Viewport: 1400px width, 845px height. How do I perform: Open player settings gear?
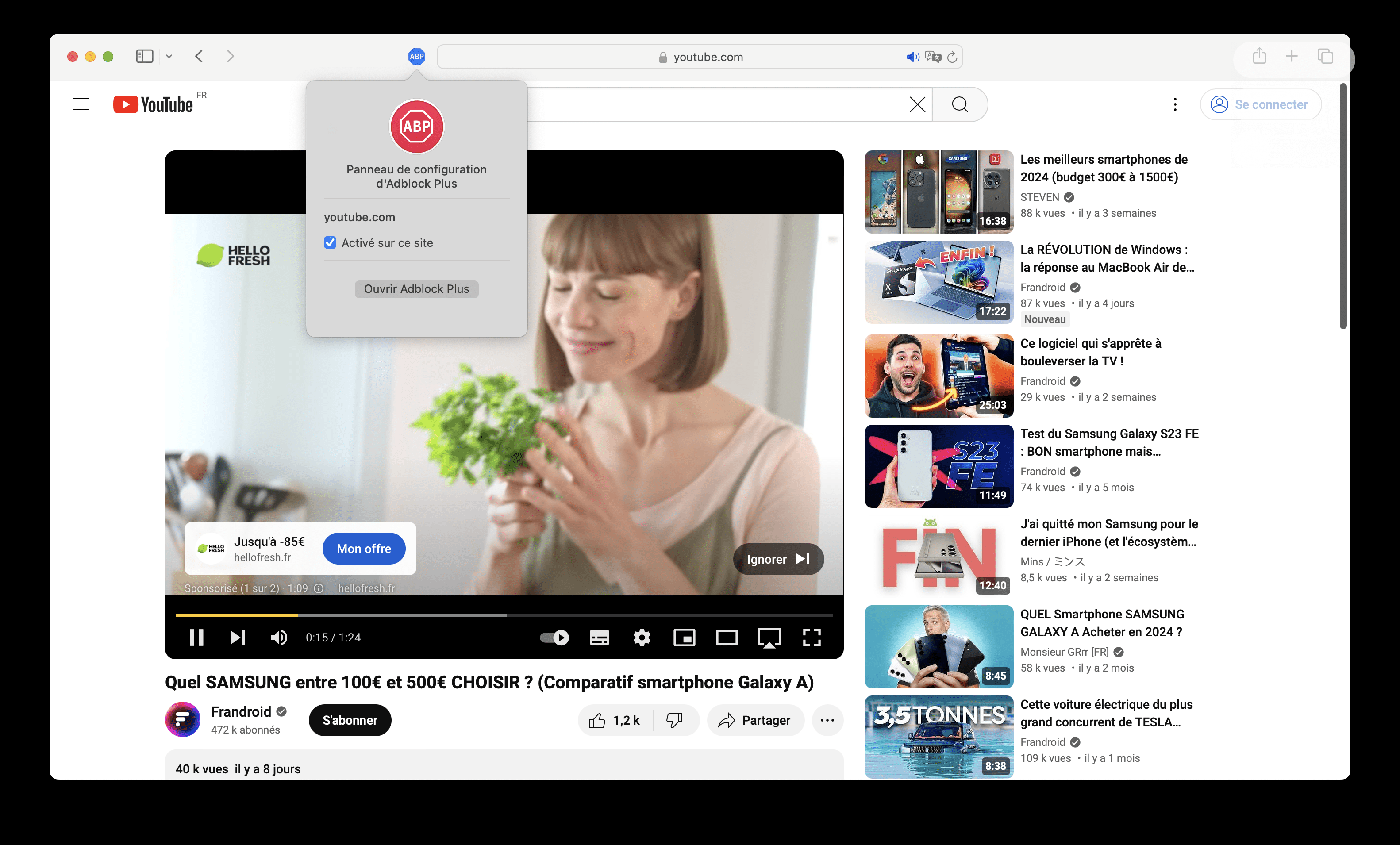tap(642, 638)
